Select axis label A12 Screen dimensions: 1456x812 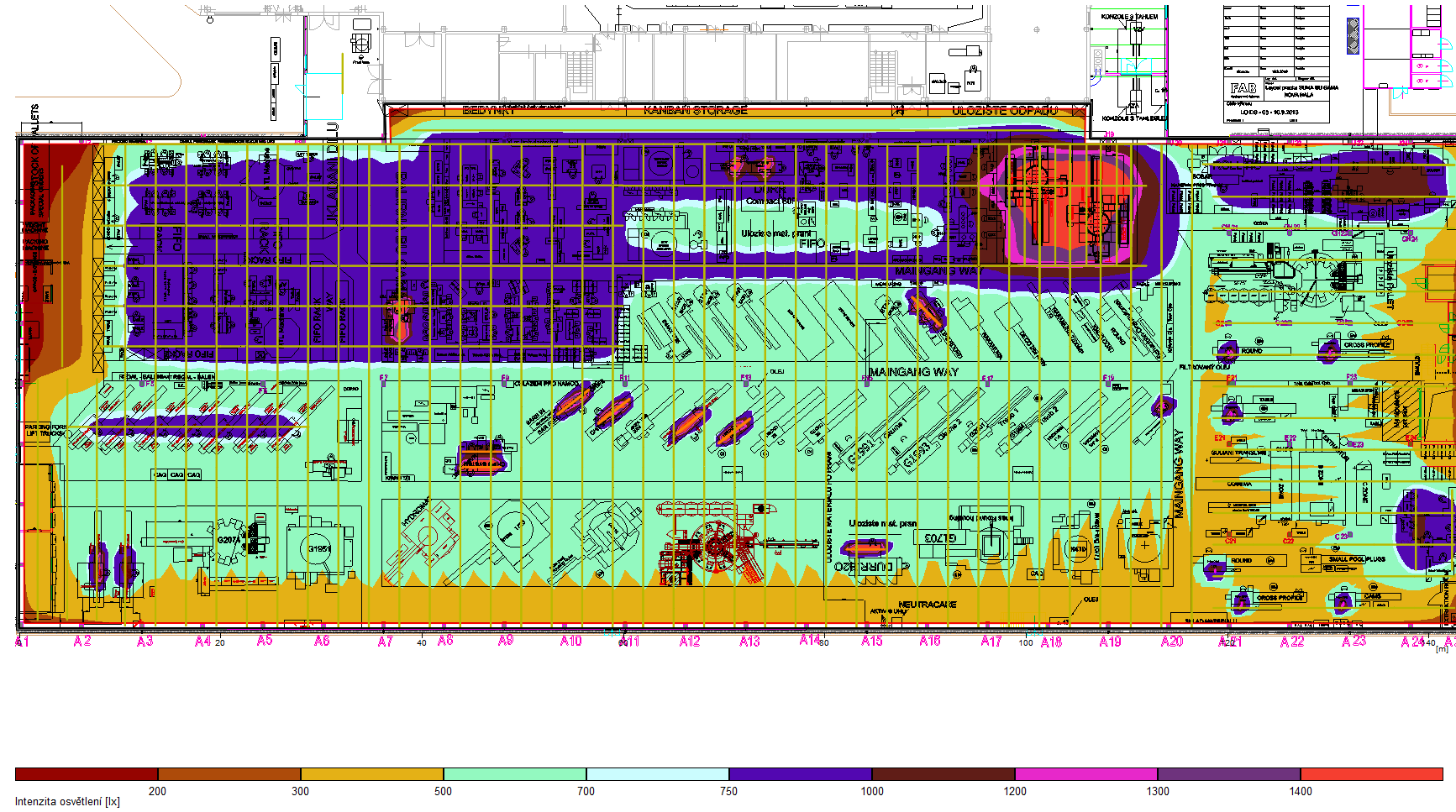(x=690, y=642)
